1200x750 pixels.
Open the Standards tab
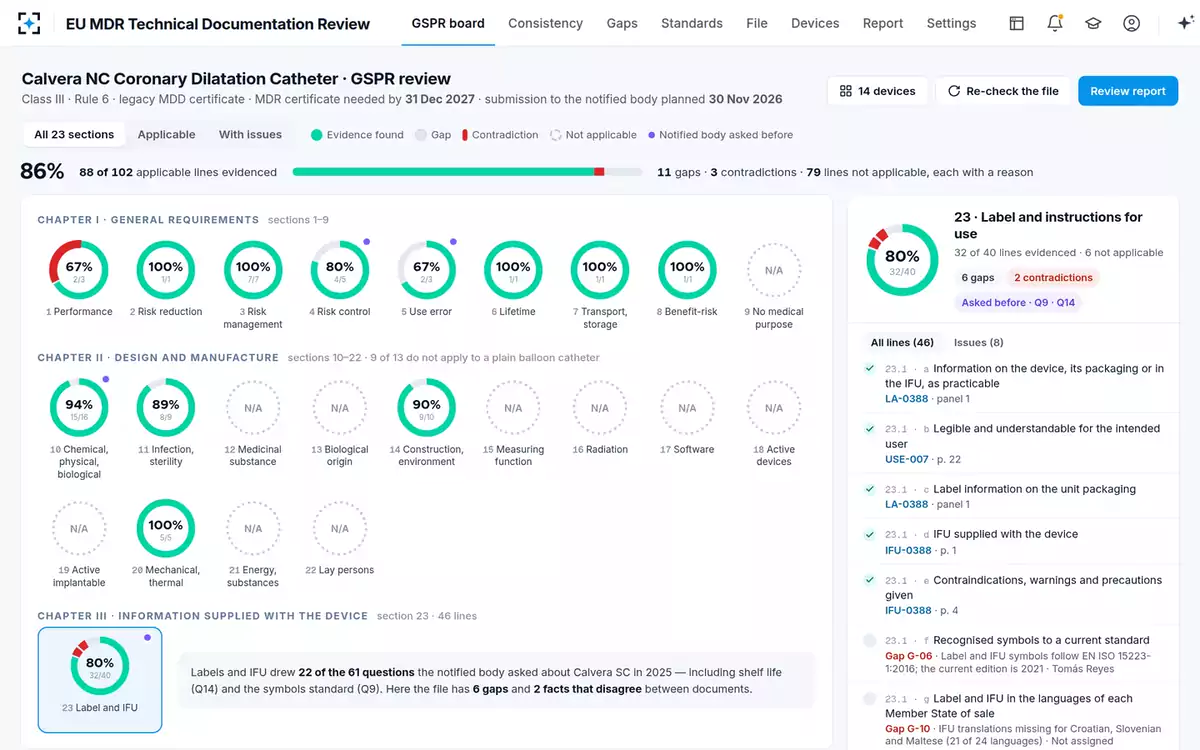coord(692,23)
